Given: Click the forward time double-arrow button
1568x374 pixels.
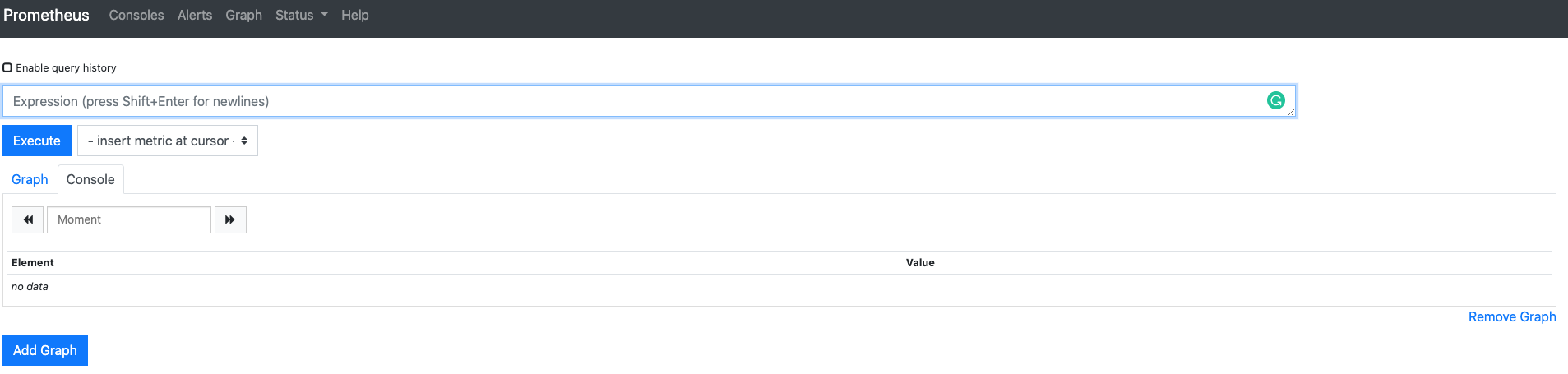Looking at the screenshot, I should pyautogui.click(x=230, y=219).
